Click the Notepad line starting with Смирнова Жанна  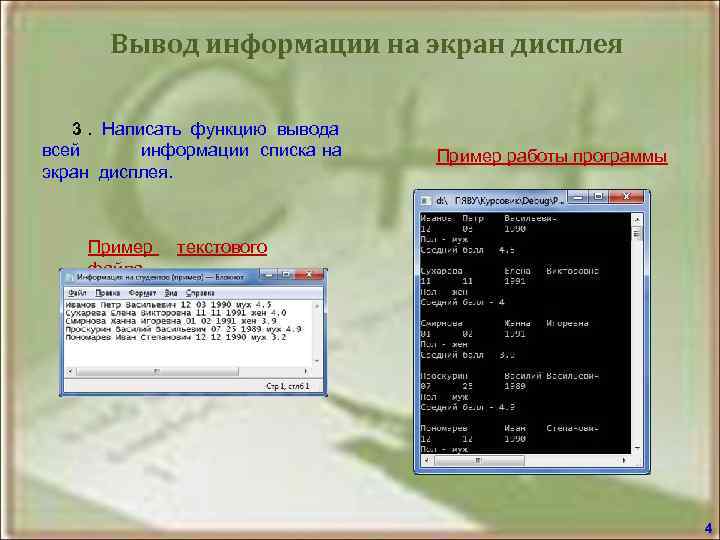tap(171, 321)
